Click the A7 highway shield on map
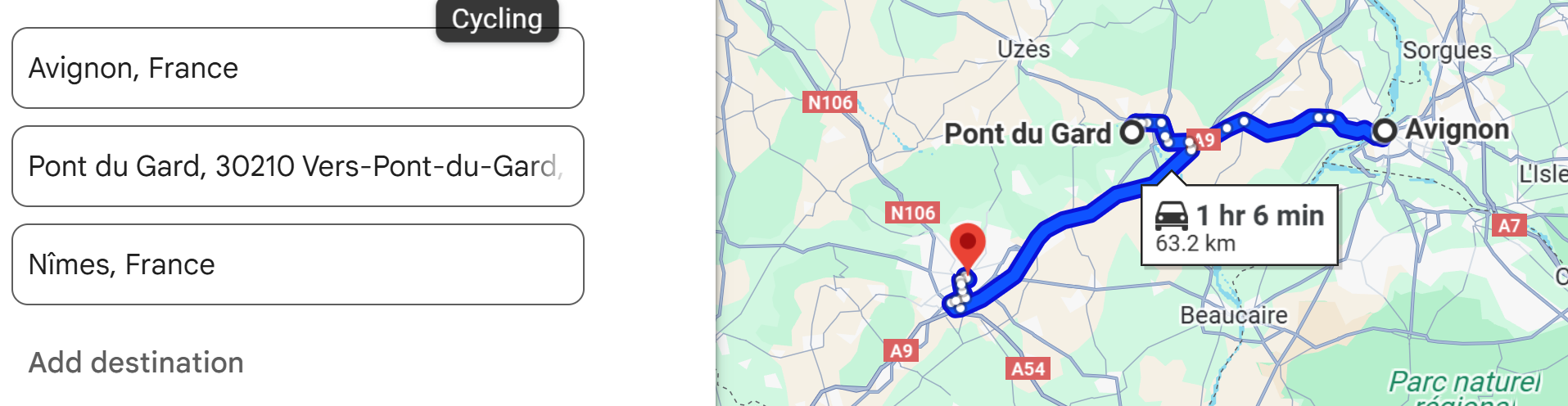Screen dimensions: 1568x406 [1509, 225]
